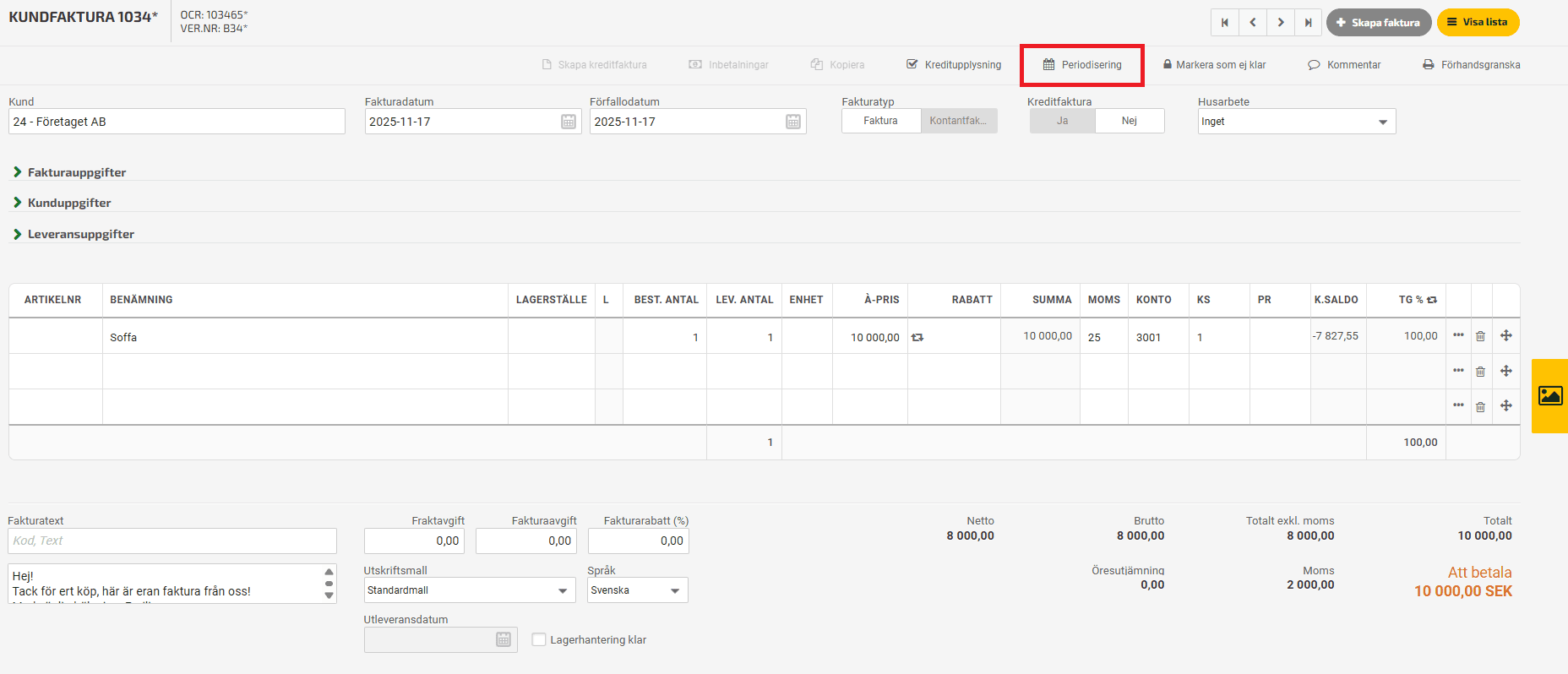
Task: Open Förhandsgranska preview
Action: click(x=1471, y=65)
